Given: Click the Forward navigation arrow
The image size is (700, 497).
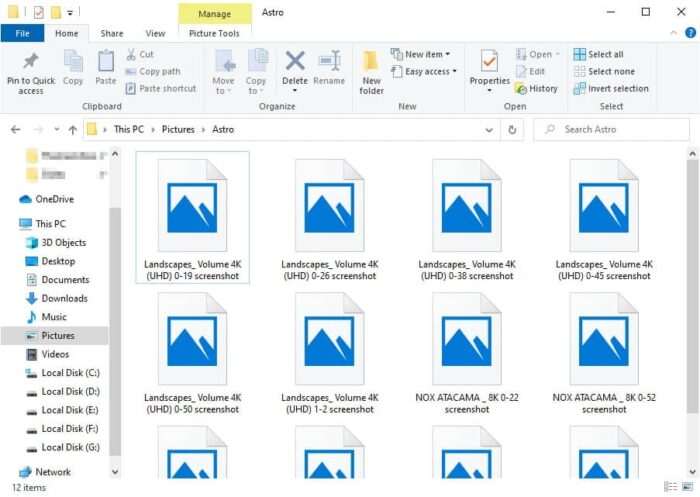Looking at the screenshot, I should pos(39,129).
